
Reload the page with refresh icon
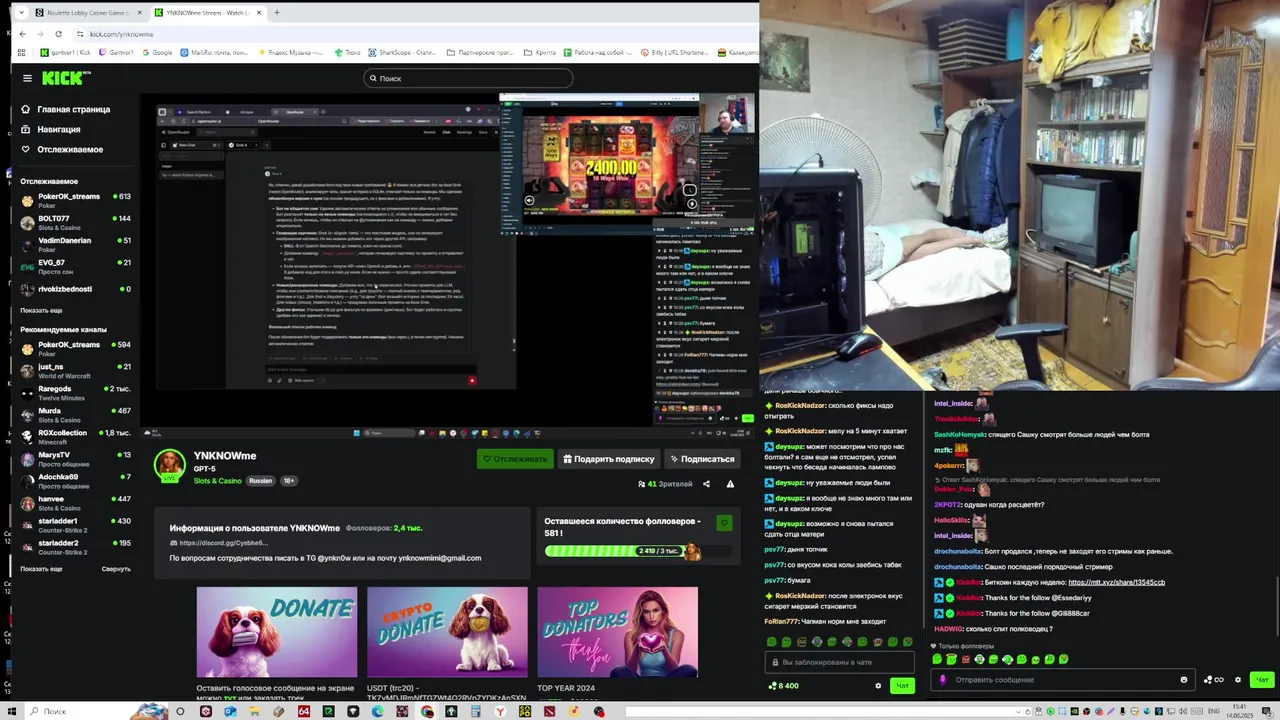(x=58, y=34)
